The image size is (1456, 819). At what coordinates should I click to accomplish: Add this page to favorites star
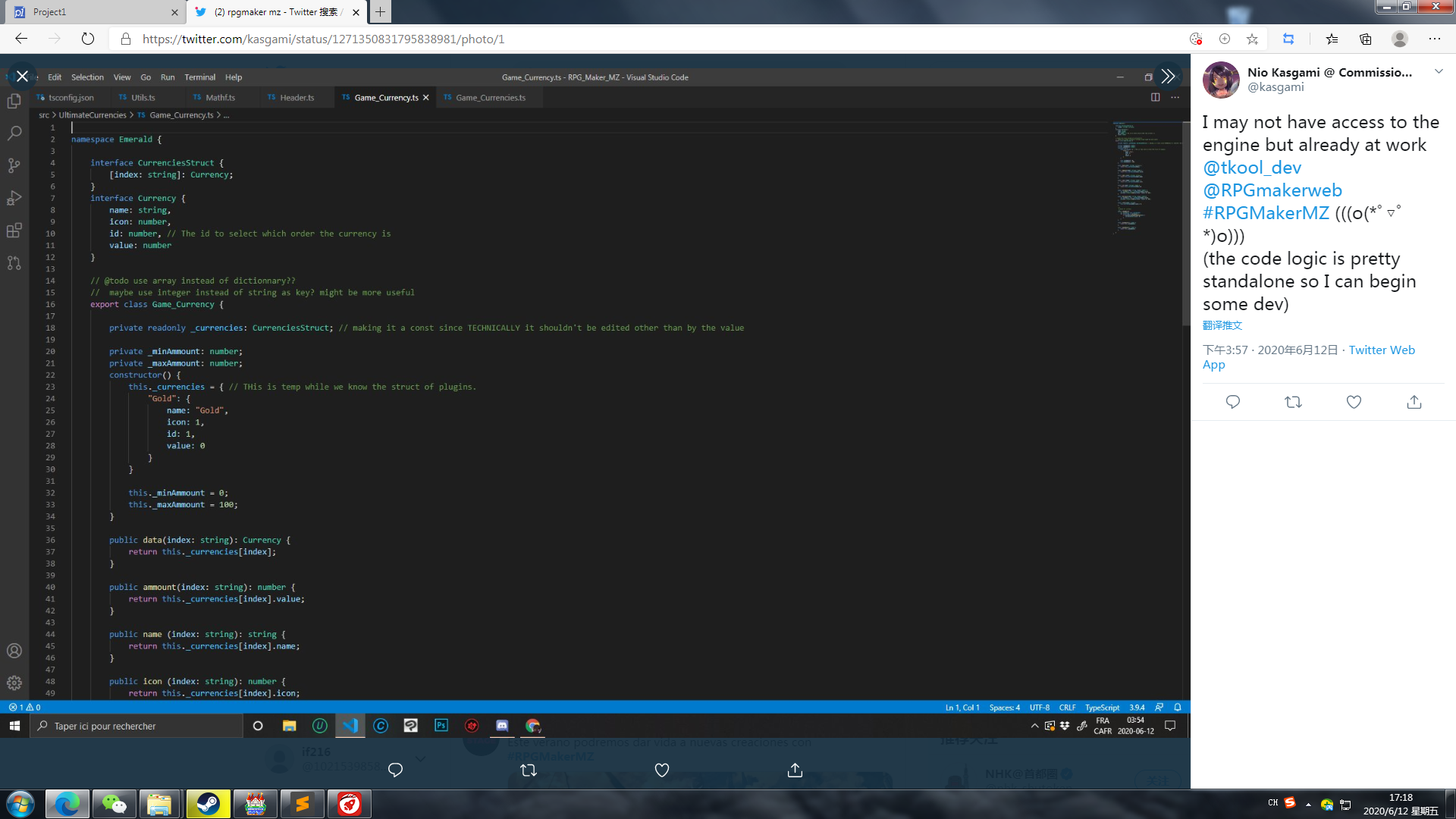[1252, 39]
